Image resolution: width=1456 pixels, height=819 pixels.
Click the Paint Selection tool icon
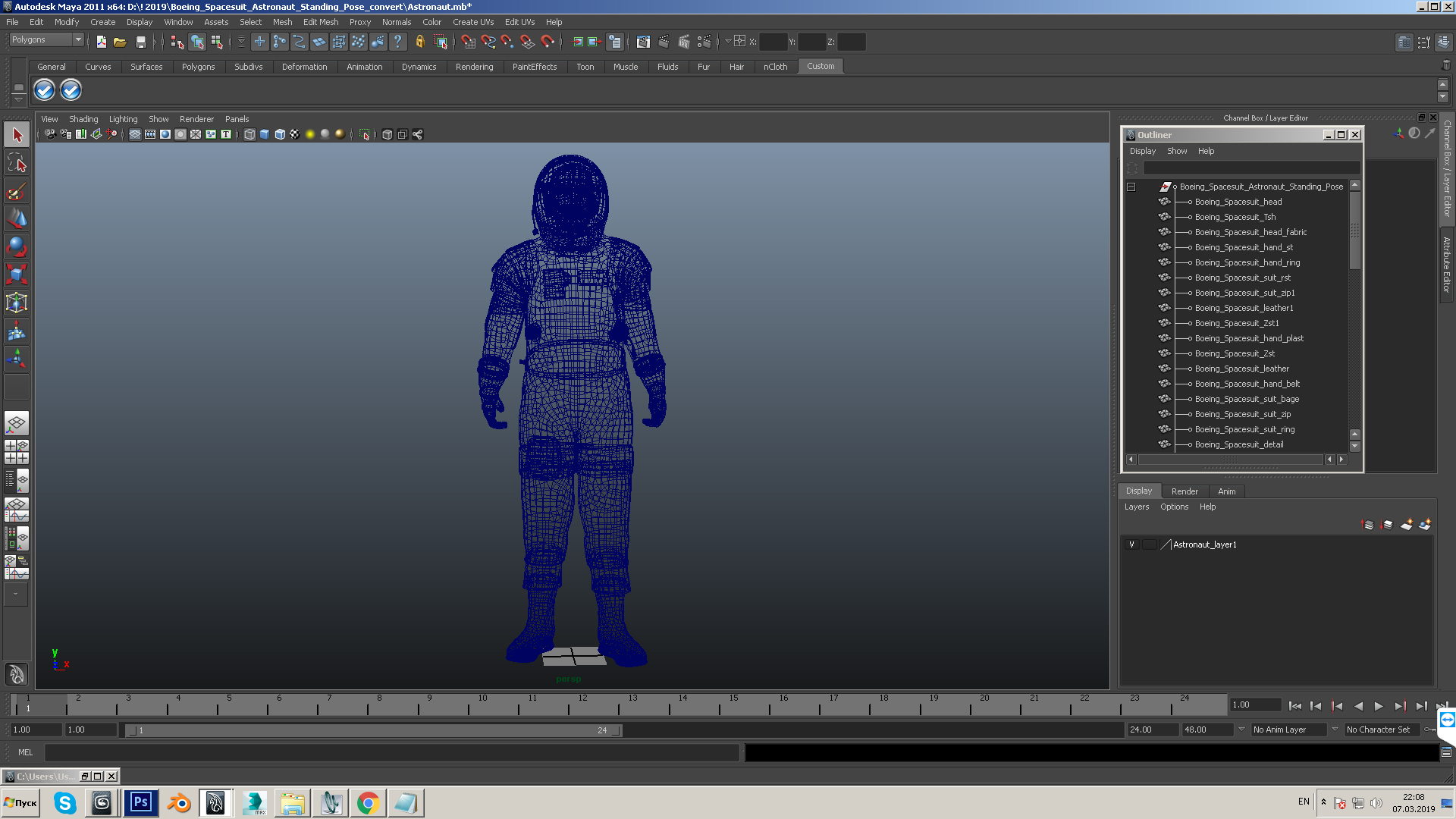coord(15,192)
